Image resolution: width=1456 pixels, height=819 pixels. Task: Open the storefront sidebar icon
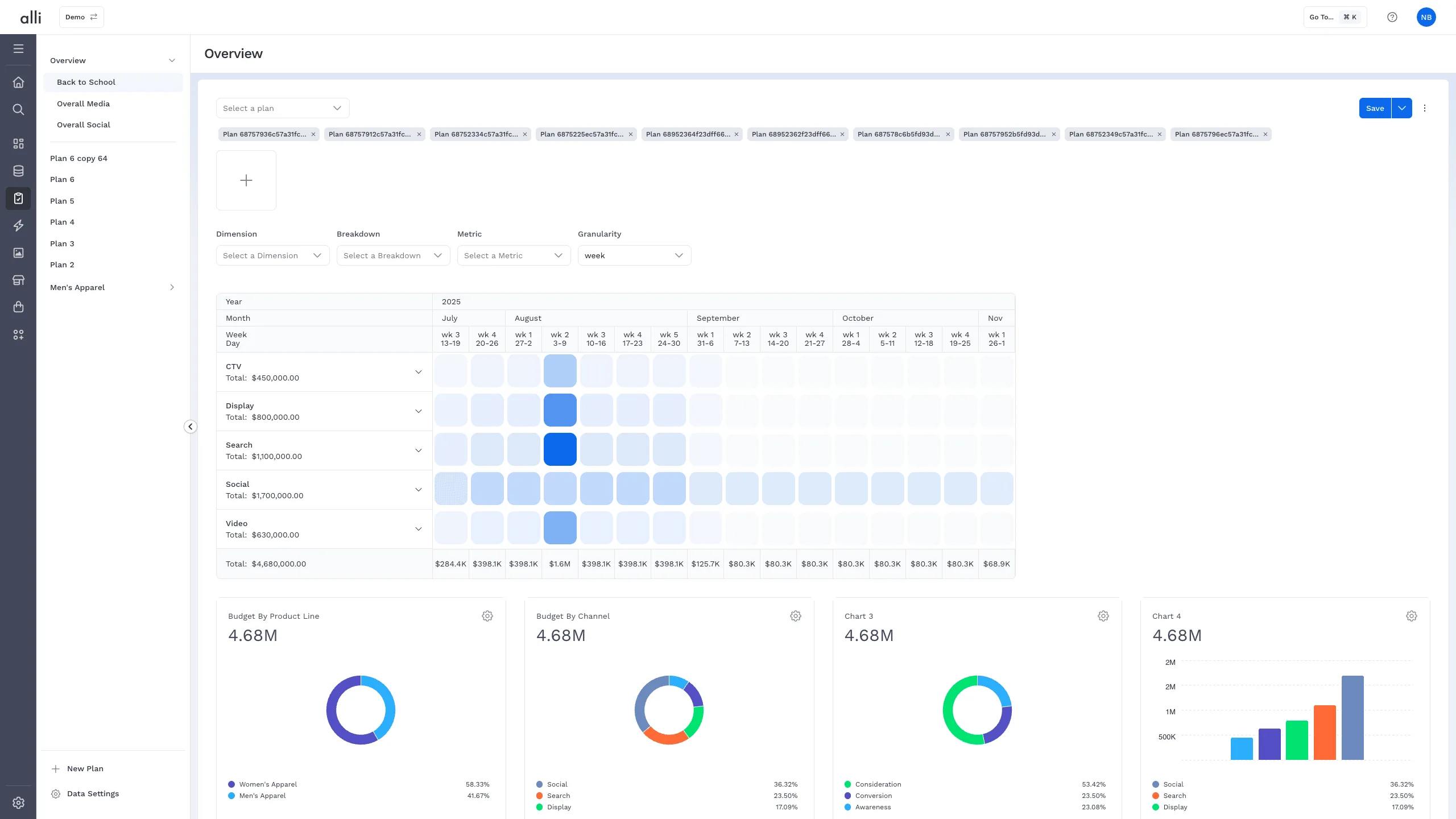[18, 280]
